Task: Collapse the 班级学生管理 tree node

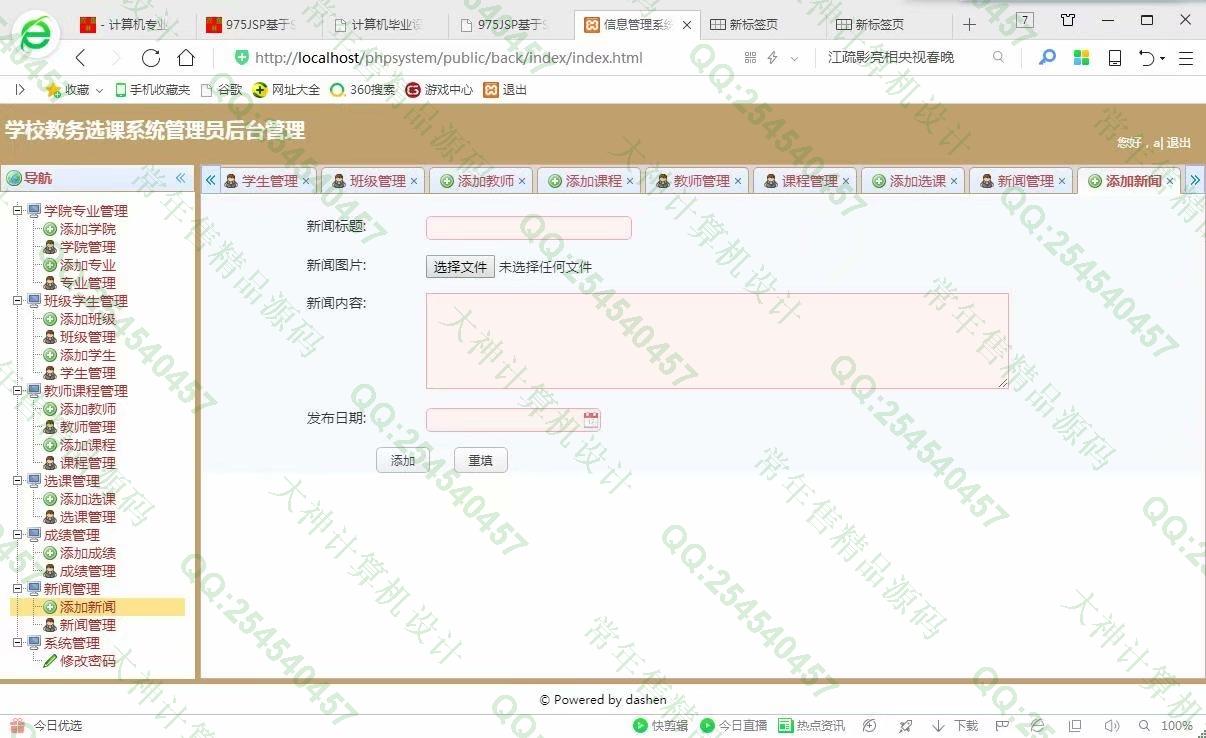Action: point(18,301)
